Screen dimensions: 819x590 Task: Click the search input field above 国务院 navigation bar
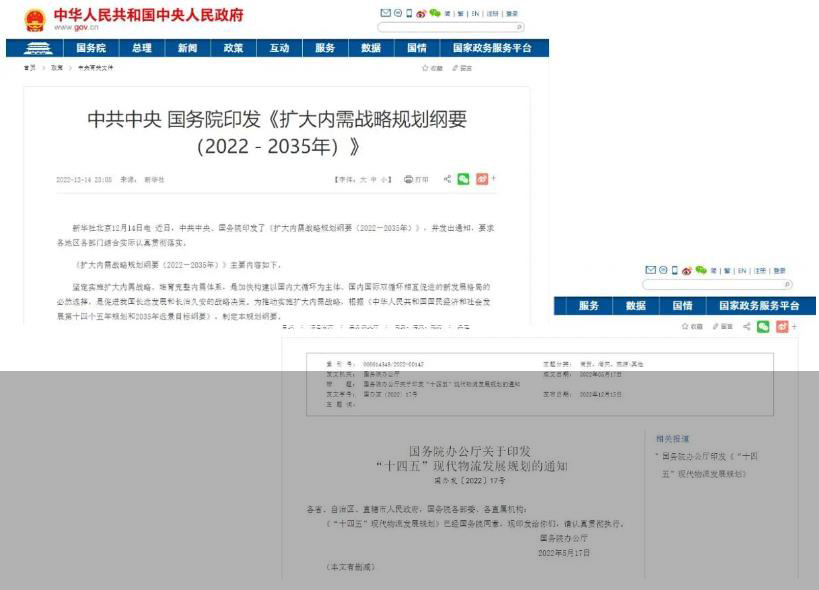click(x=448, y=27)
